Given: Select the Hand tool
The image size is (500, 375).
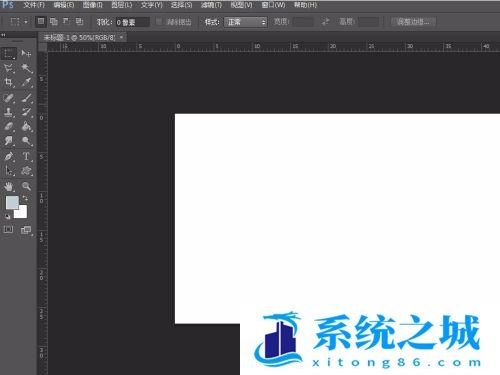Looking at the screenshot, I should (9, 186).
